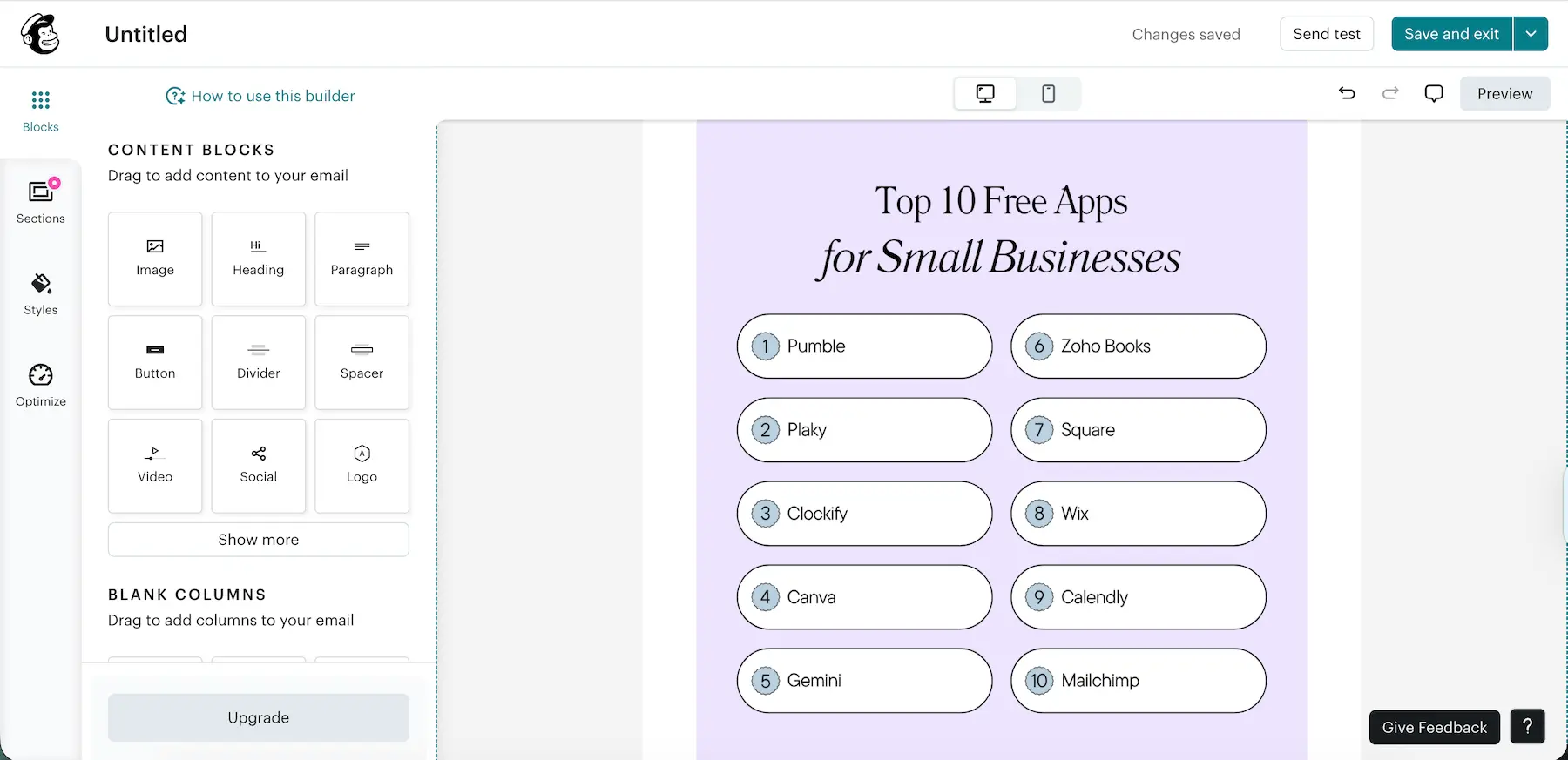Viewport: 1568px width, 760px height.
Task: Click the Preview button
Action: coord(1504,94)
